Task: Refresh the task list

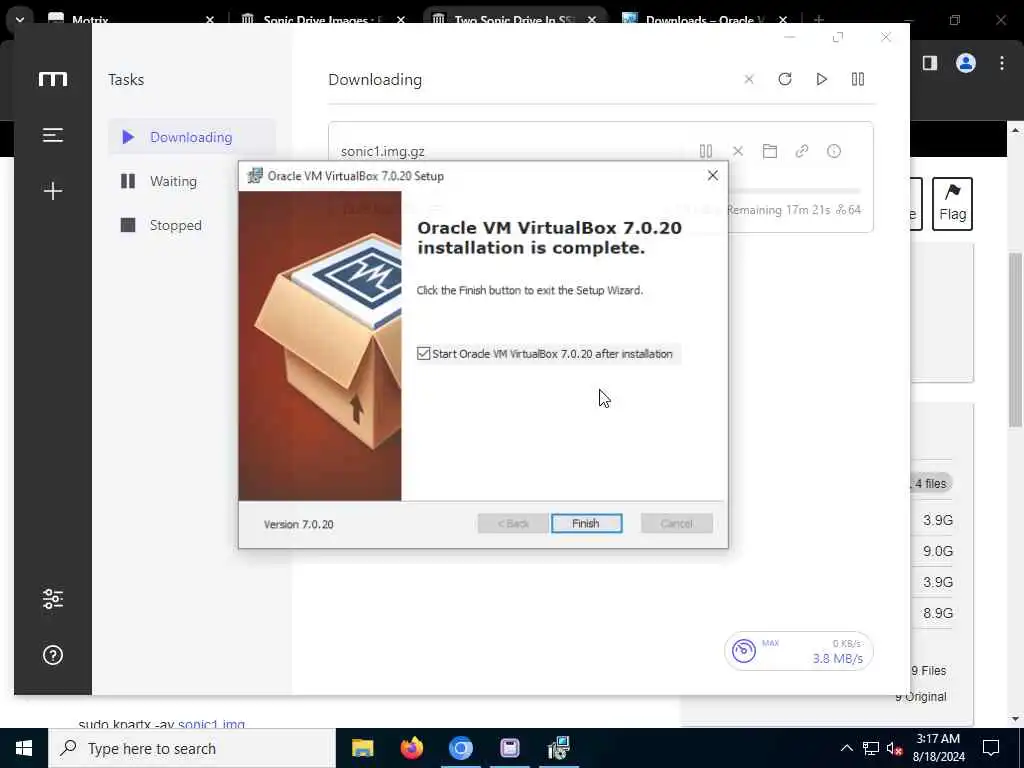Action: tap(785, 79)
